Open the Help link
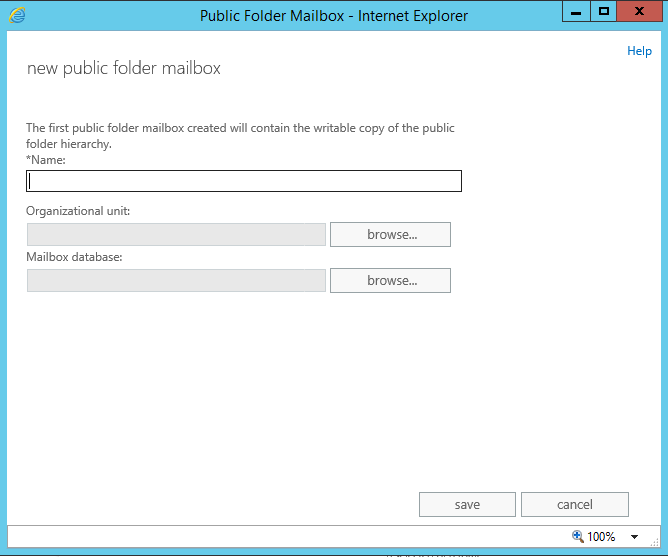Image resolution: width=668 pixels, height=557 pixels. 639,51
